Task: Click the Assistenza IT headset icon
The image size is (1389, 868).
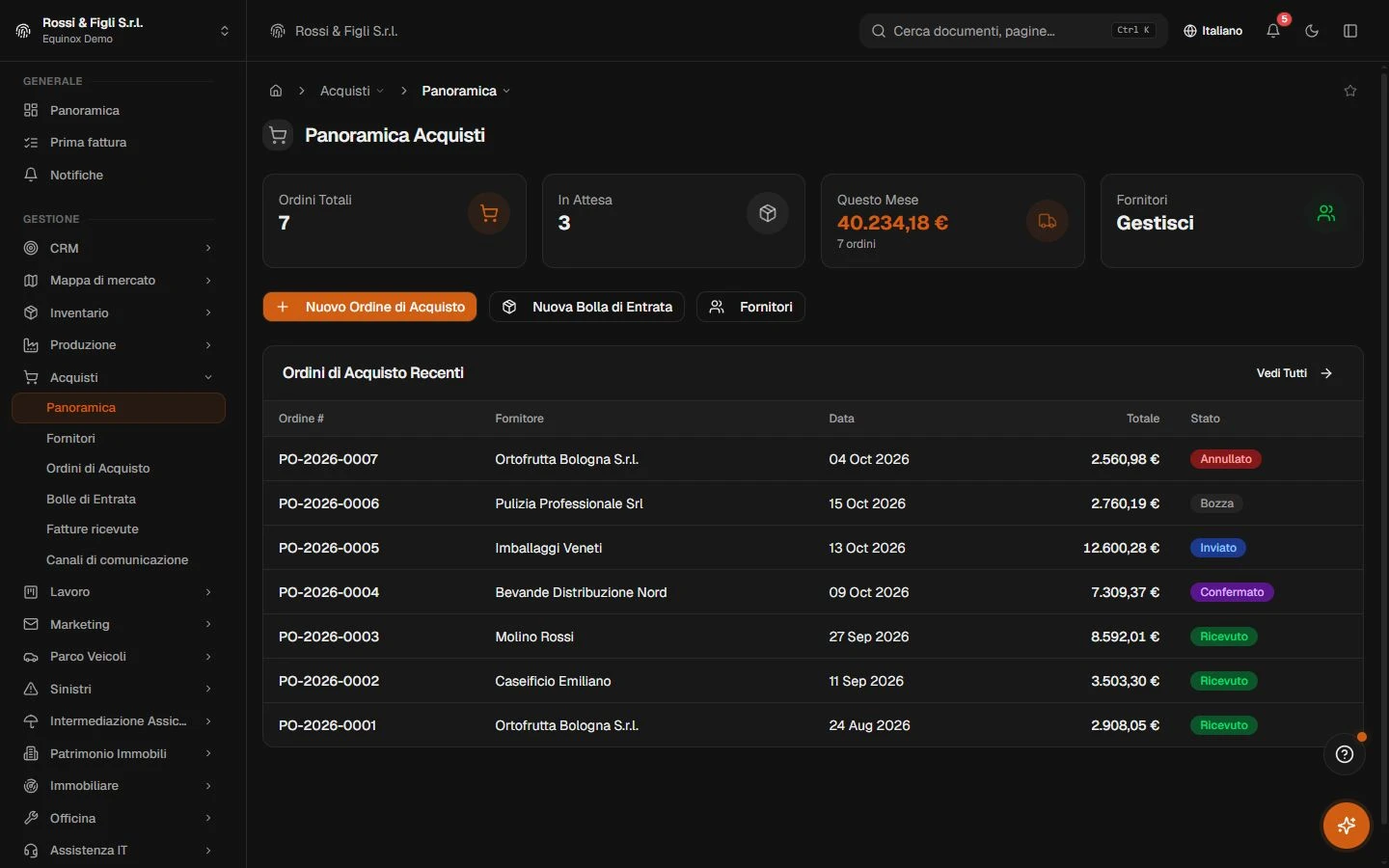Action: tap(31, 851)
